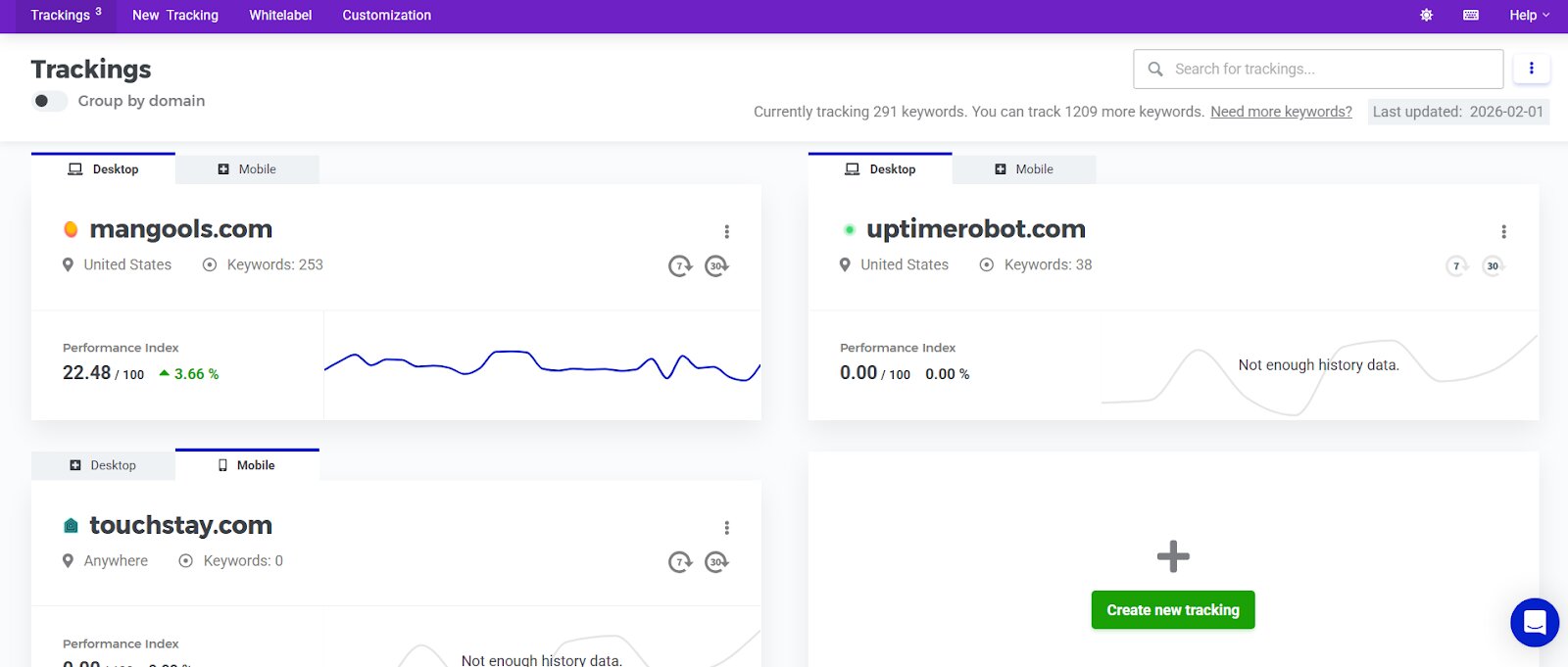
Task: Open uptimerobot.com three-dot menu
Action: pos(1503,231)
